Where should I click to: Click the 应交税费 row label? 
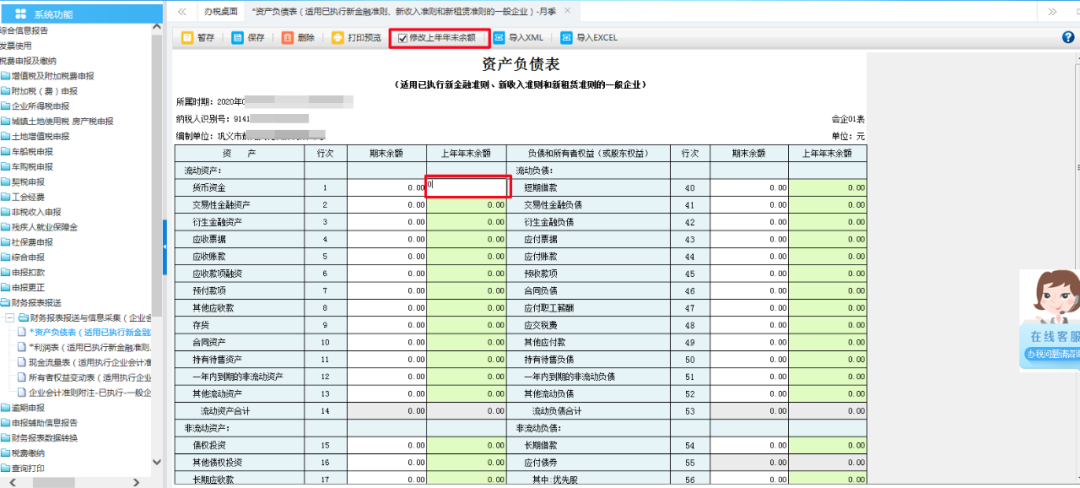pos(541,326)
